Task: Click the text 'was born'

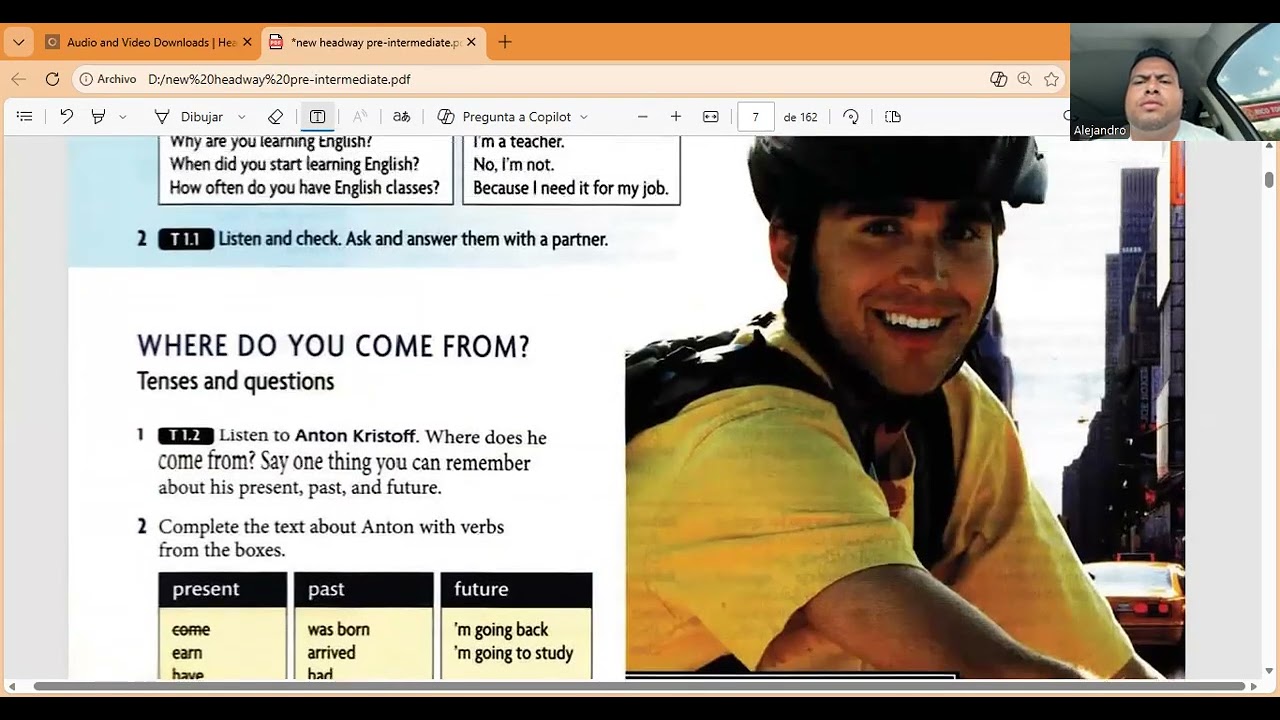Action: click(x=338, y=629)
